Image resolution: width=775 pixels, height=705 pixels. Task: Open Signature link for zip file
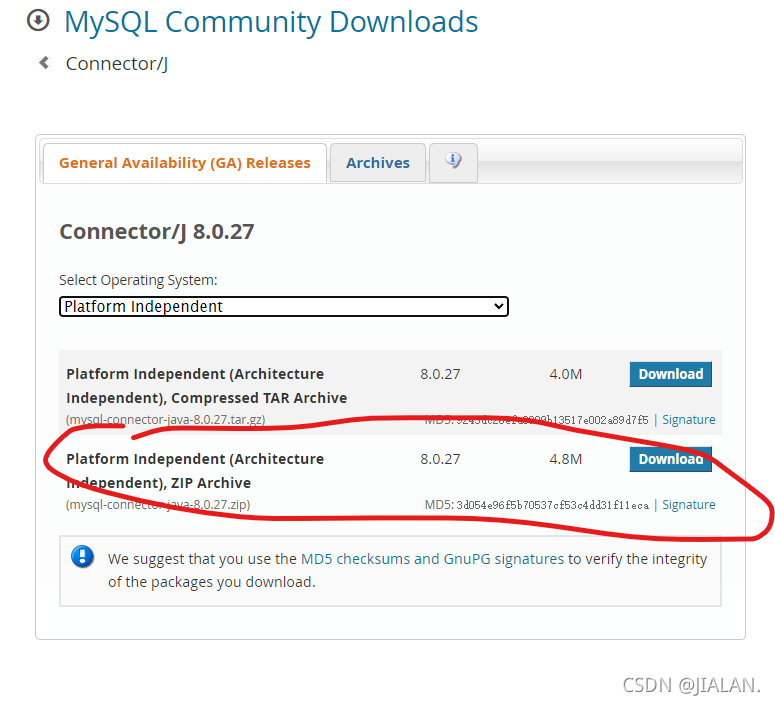click(x=689, y=505)
